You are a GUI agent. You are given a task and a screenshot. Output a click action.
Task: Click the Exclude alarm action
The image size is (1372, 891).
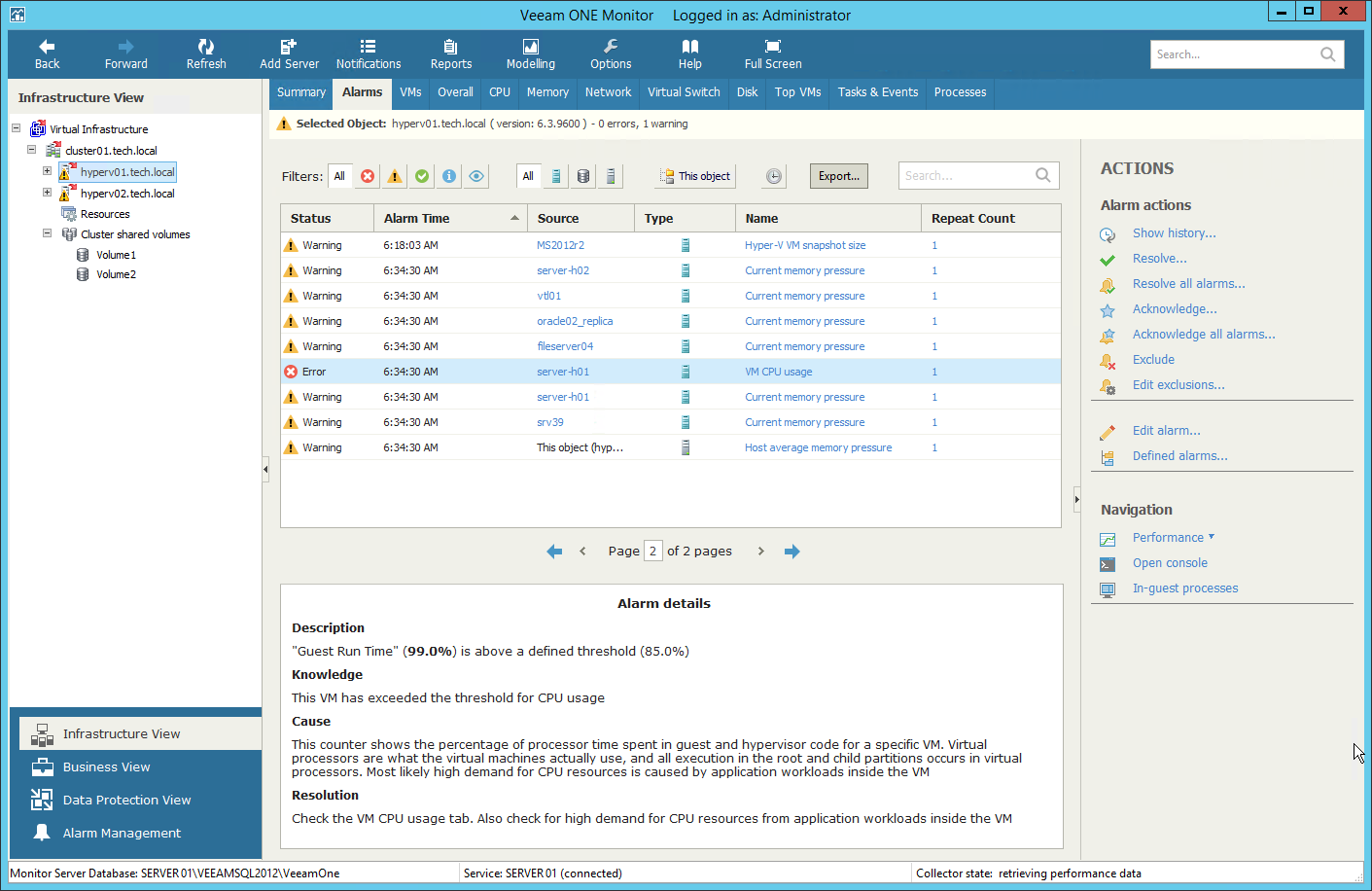coord(1153,360)
